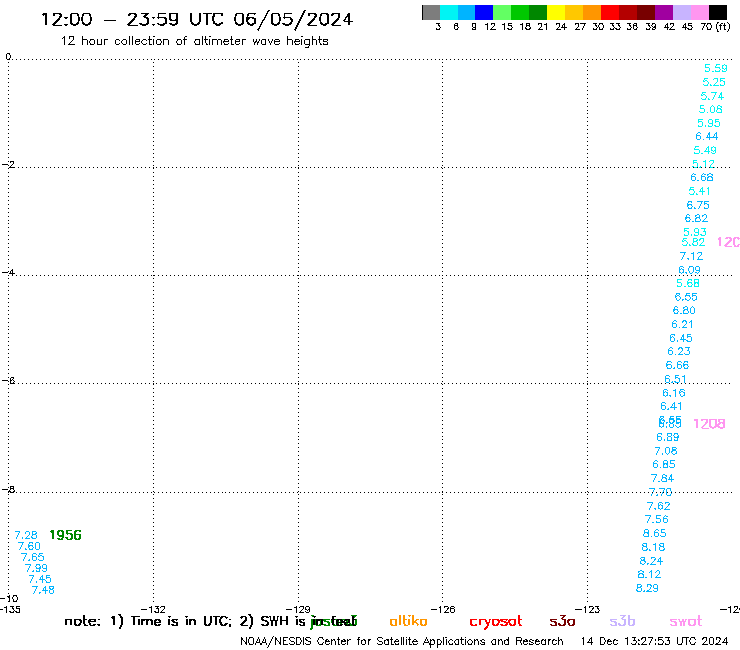Viewport: 740px width, 650px height.
Task: Select the -126 longitude axis label
Action: pos(443,609)
